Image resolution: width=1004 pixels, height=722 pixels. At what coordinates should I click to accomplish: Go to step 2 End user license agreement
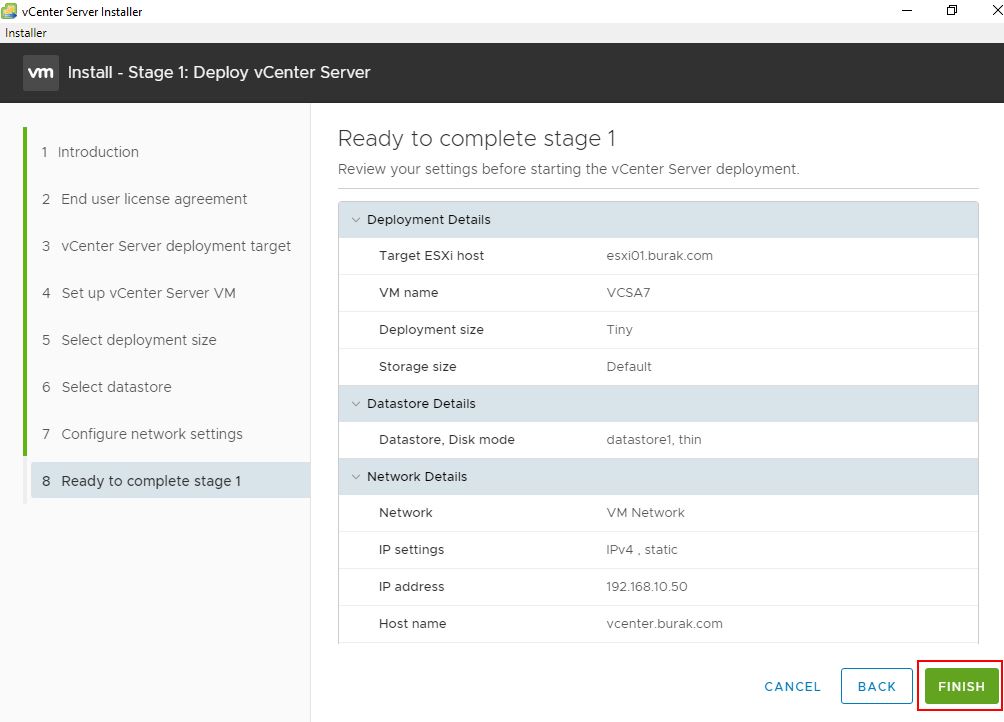145,199
